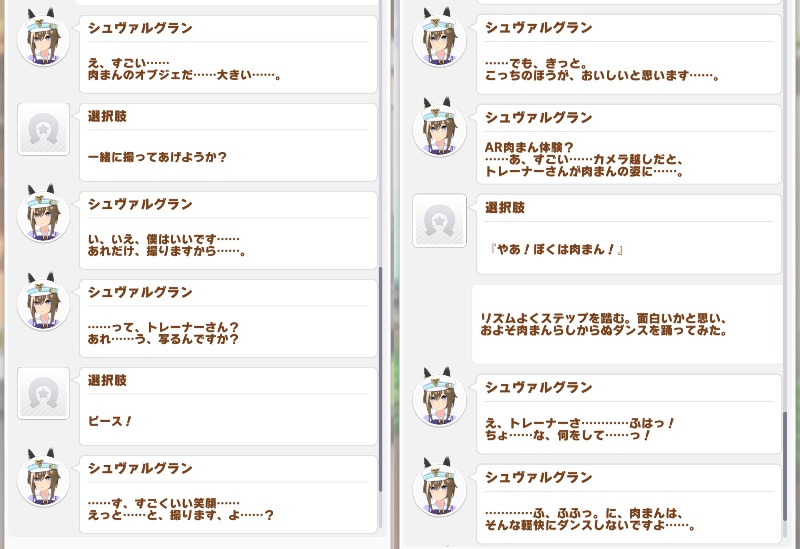Click the avatar beside 何をして……っ！ message
This screenshot has width=800, height=549.
439,397
